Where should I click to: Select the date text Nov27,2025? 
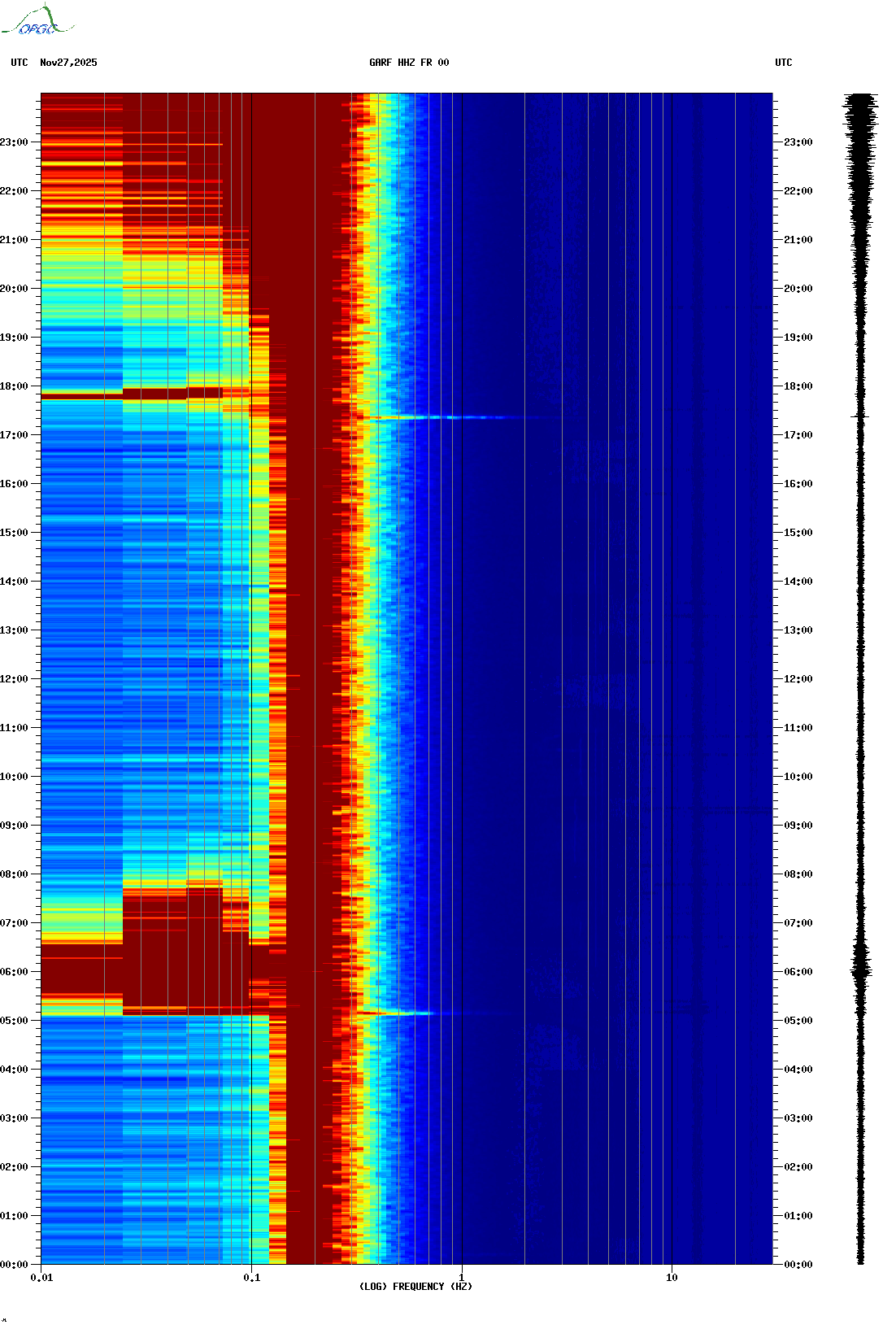[68, 63]
